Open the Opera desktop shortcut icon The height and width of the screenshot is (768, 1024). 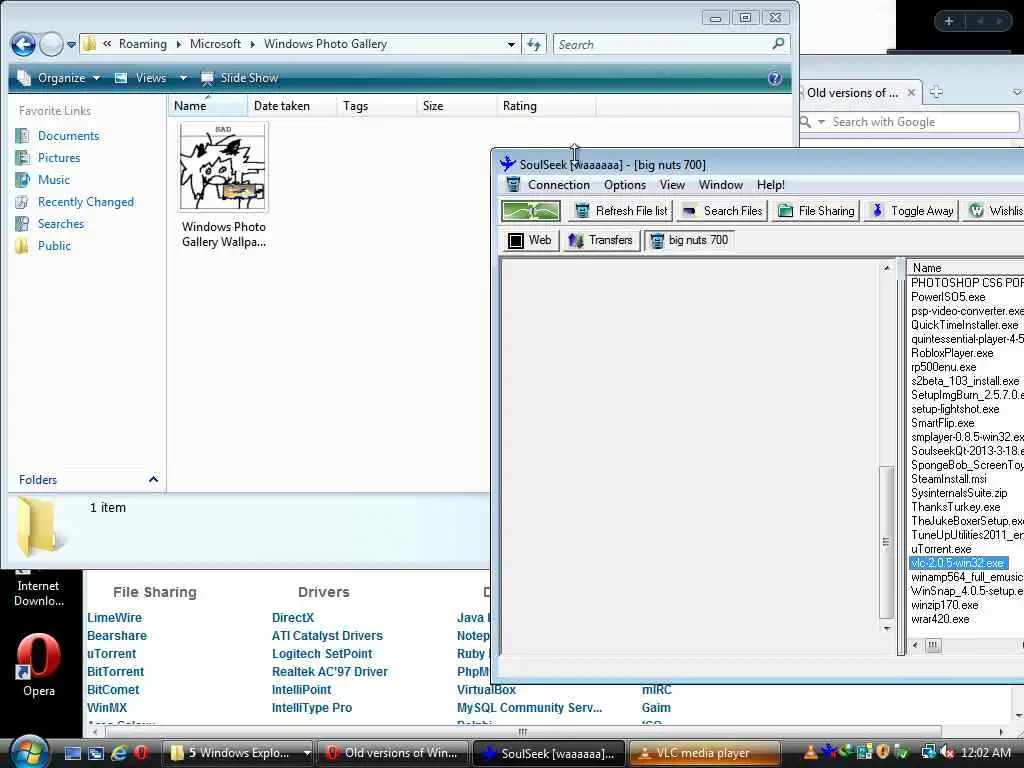(39, 665)
